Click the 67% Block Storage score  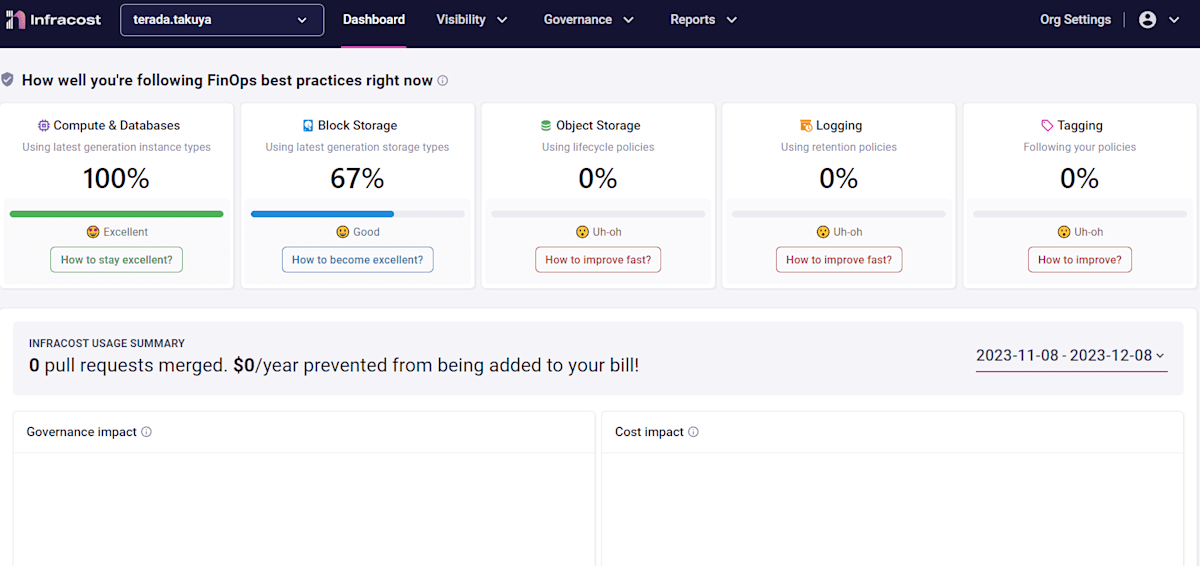(x=357, y=179)
